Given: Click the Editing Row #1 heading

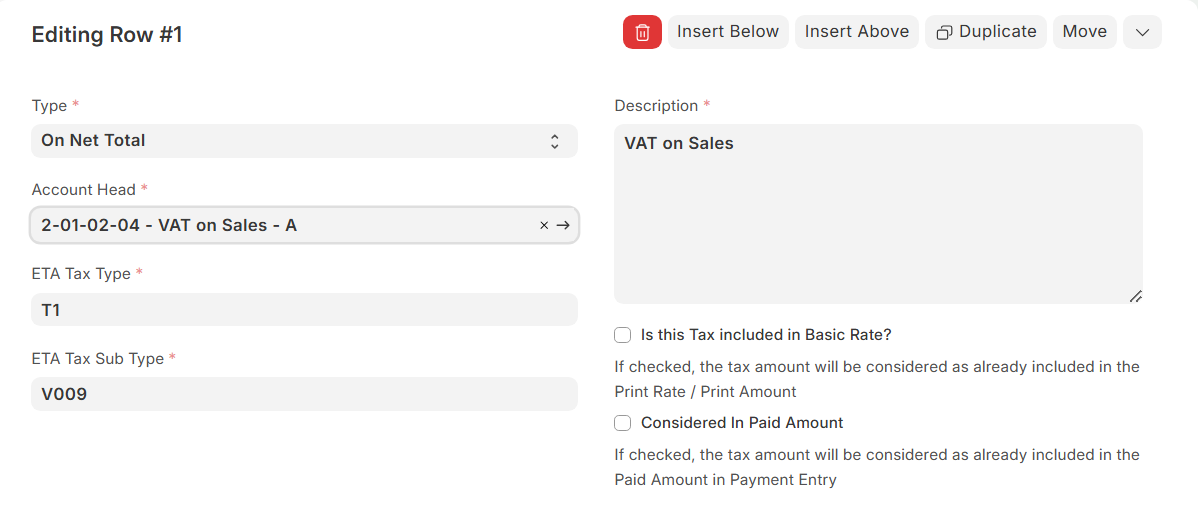Looking at the screenshot, I should [x=107, y=34].
